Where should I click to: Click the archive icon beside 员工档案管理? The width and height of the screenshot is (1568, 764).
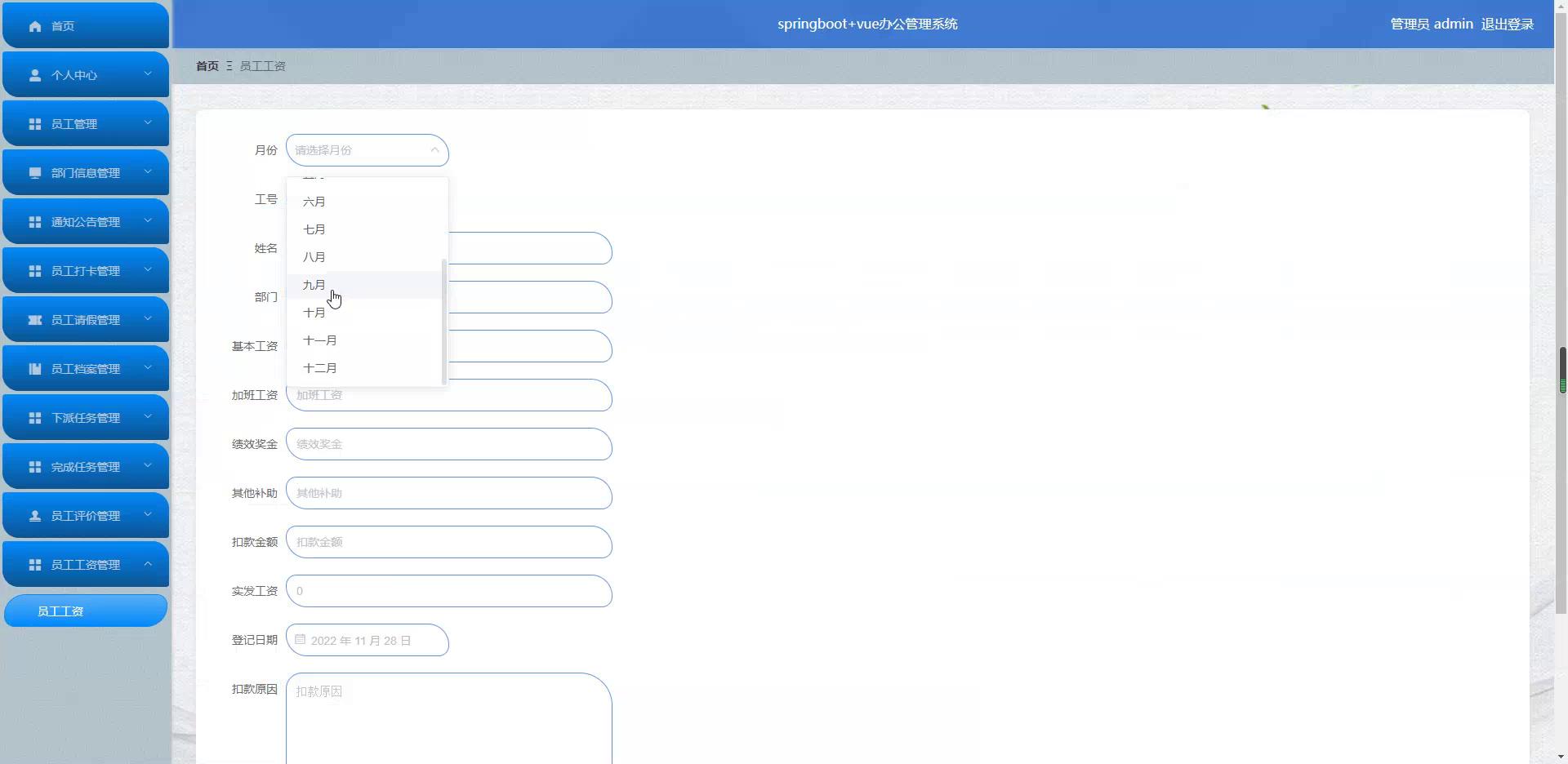point(35,369)
